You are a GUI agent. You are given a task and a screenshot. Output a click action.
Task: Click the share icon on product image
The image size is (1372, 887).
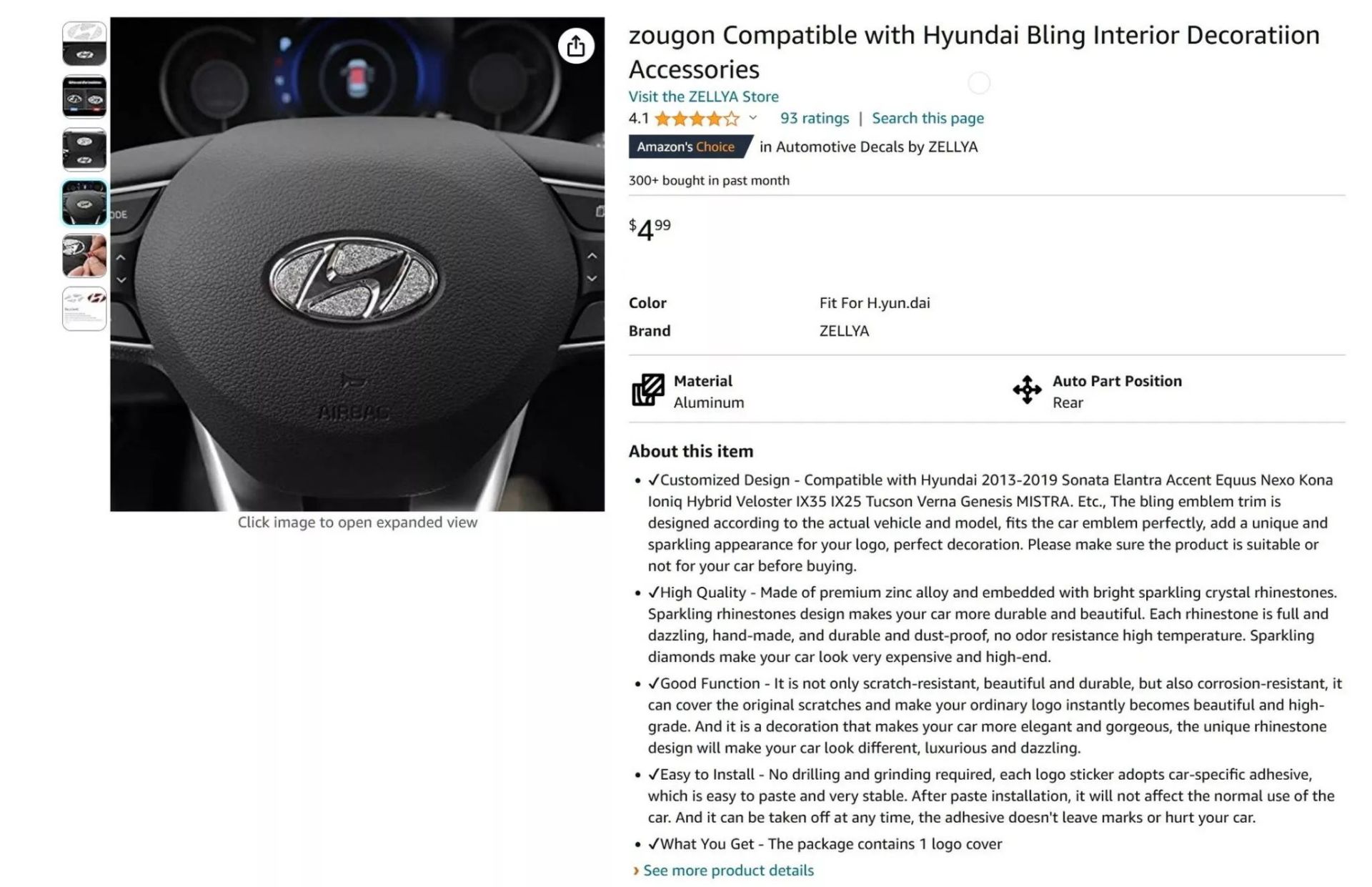[576, 46]
